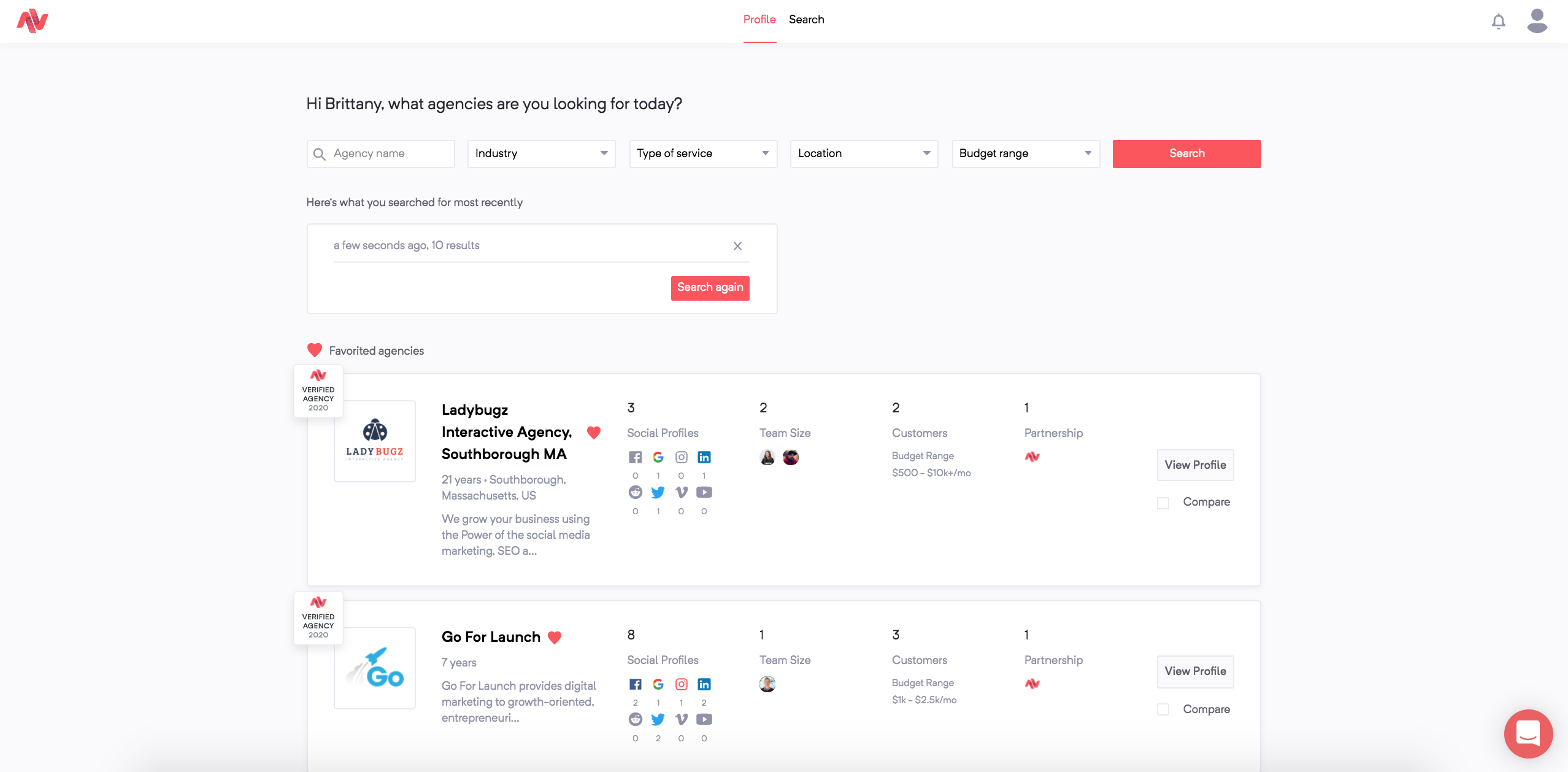
Task: Open notifications bell icon
Action: point(1499,21)
